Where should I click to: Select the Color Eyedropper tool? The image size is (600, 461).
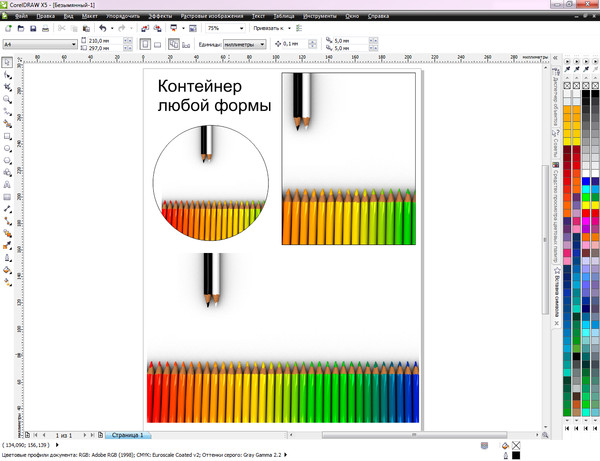(7, 246)
